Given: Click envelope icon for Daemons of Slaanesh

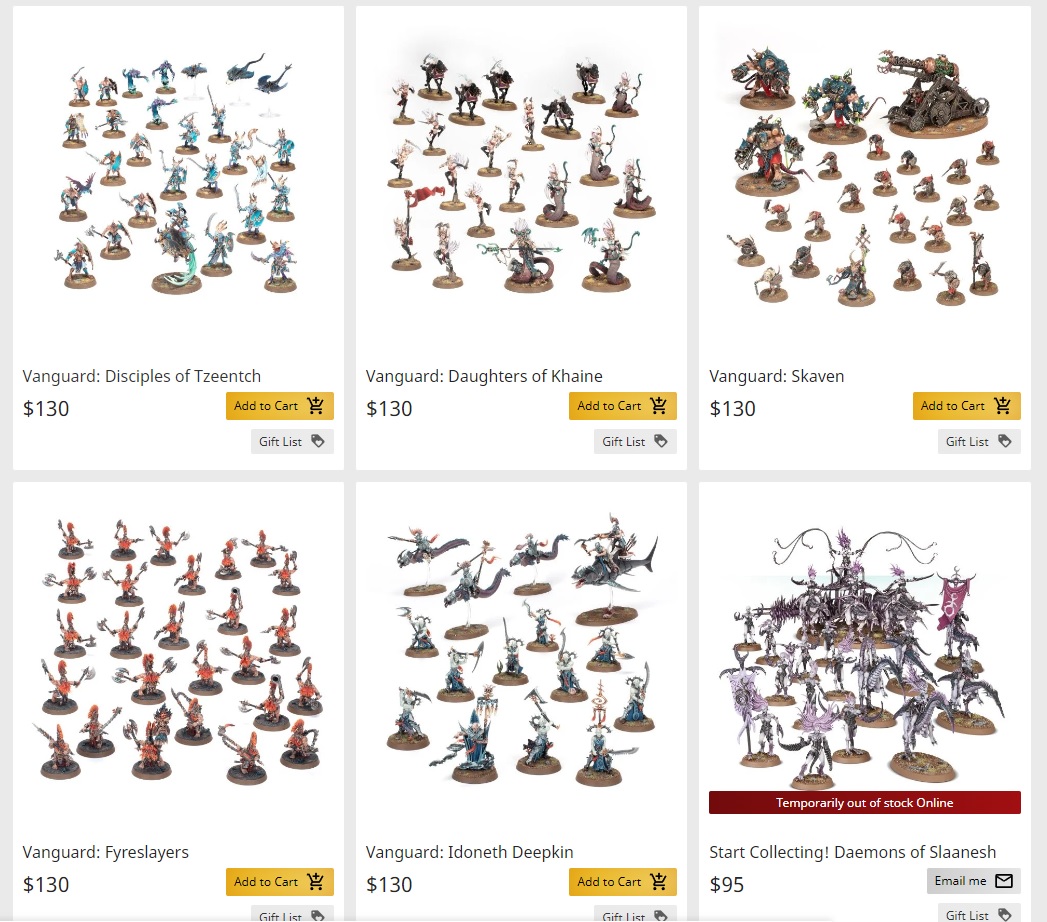Looking at the screenshot, I should pyautogui.click(x=1004, y=881).
